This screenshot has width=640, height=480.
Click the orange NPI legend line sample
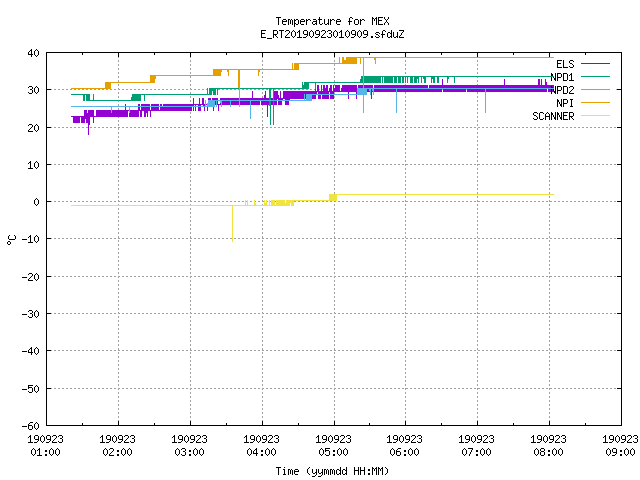pyautogui.click(x=595, y=102)
